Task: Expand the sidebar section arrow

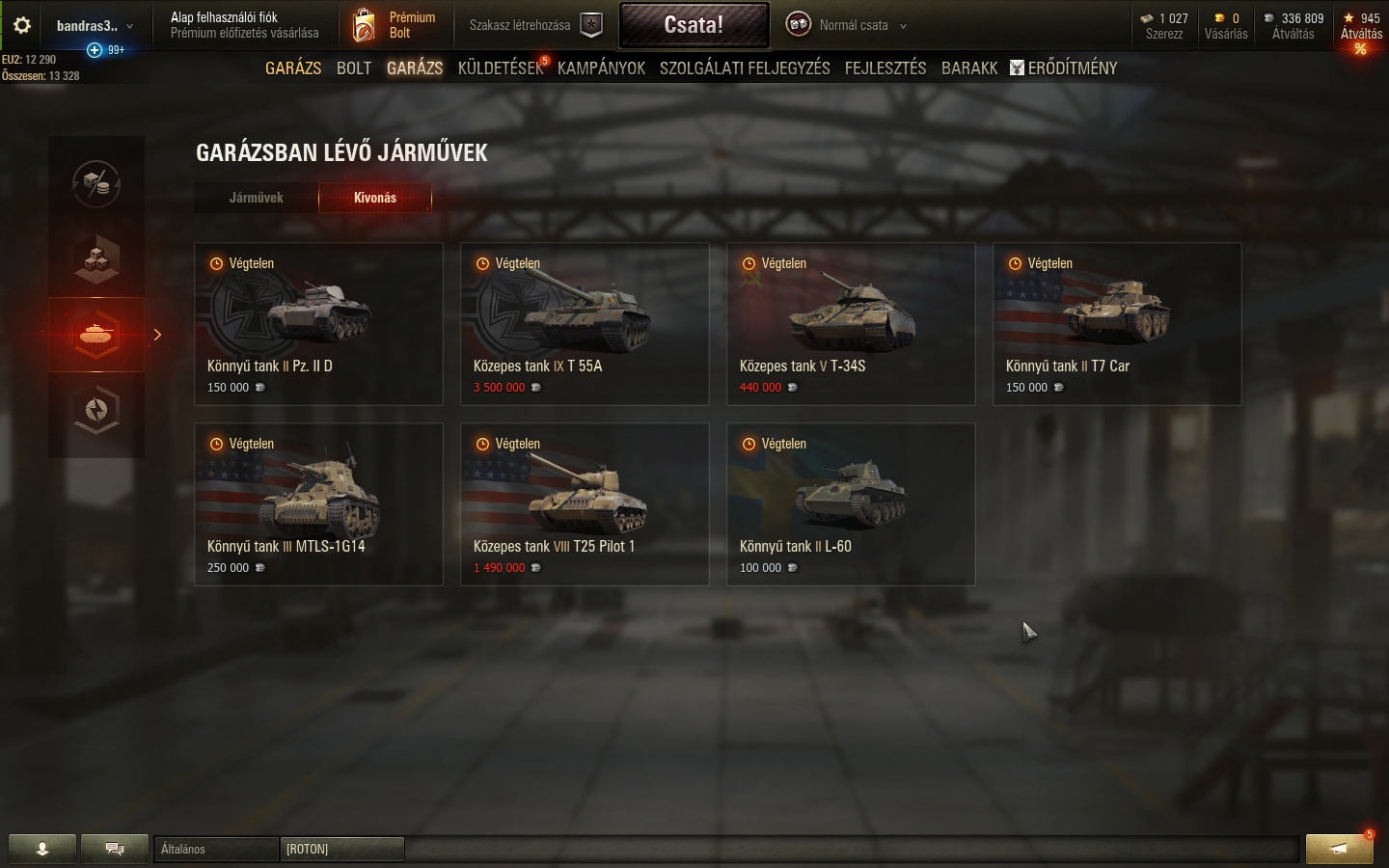Action: click(x=157, y=335)
